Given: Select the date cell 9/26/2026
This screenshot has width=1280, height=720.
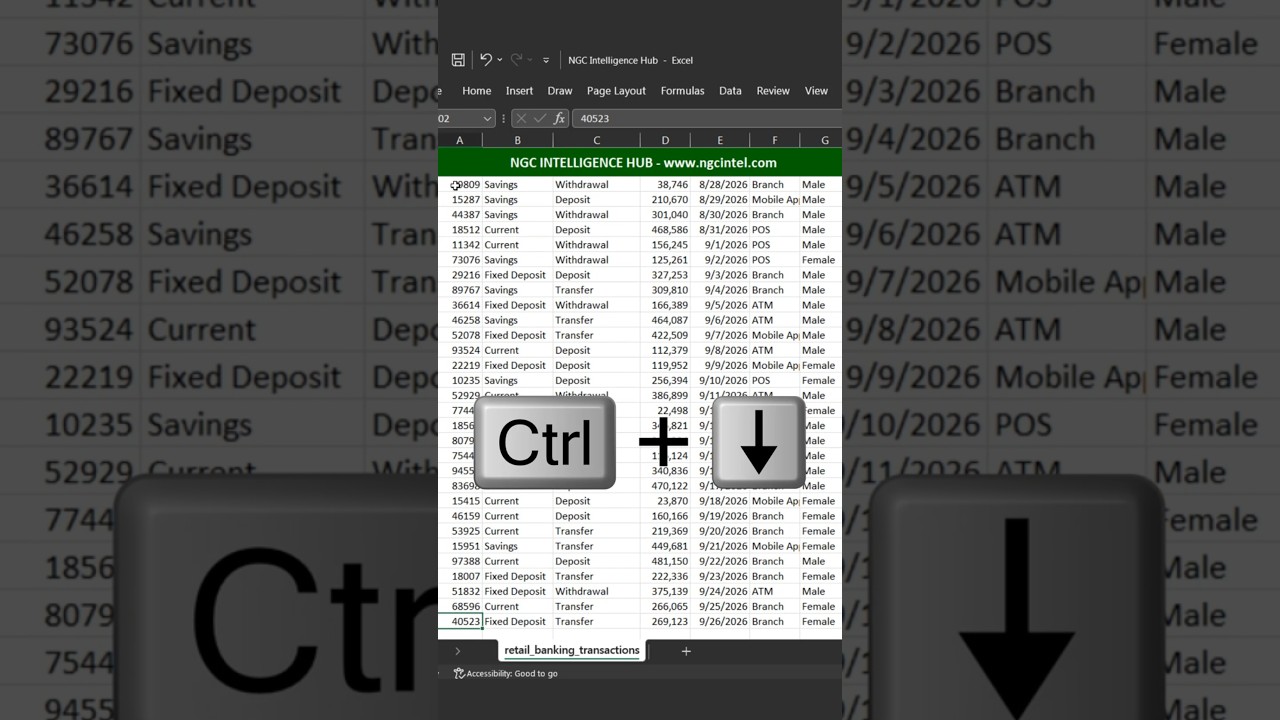Looking at the screenshot, I should (720, 621).
